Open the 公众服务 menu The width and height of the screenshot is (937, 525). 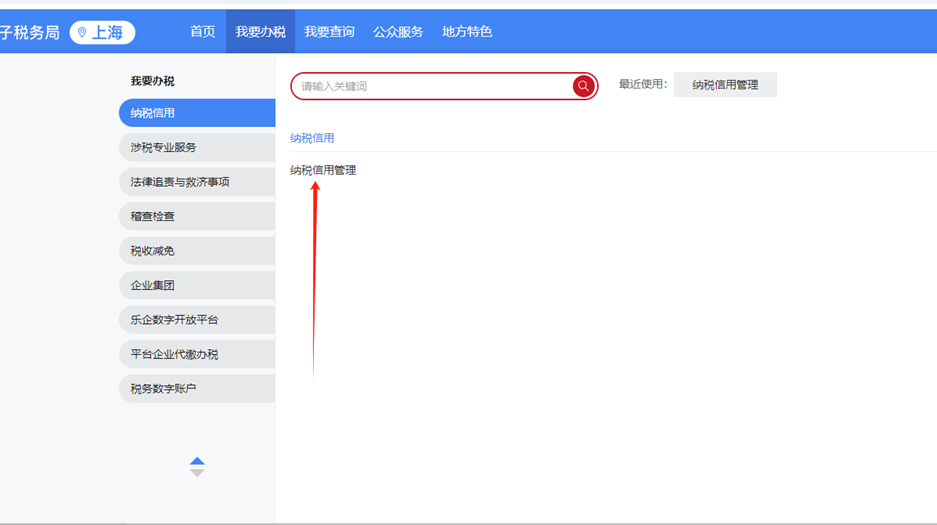[398, 32]
